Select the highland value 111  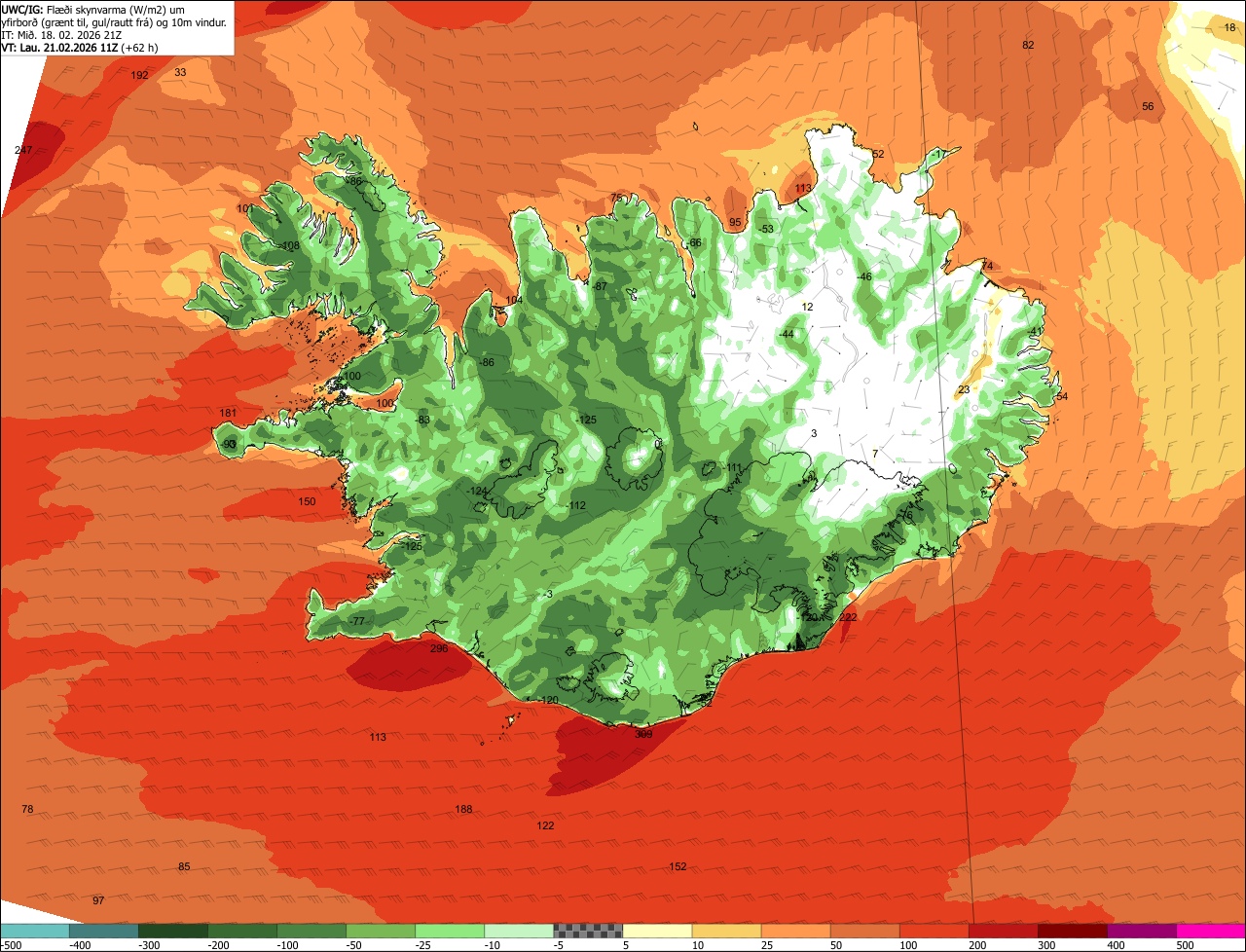[734, 468]
